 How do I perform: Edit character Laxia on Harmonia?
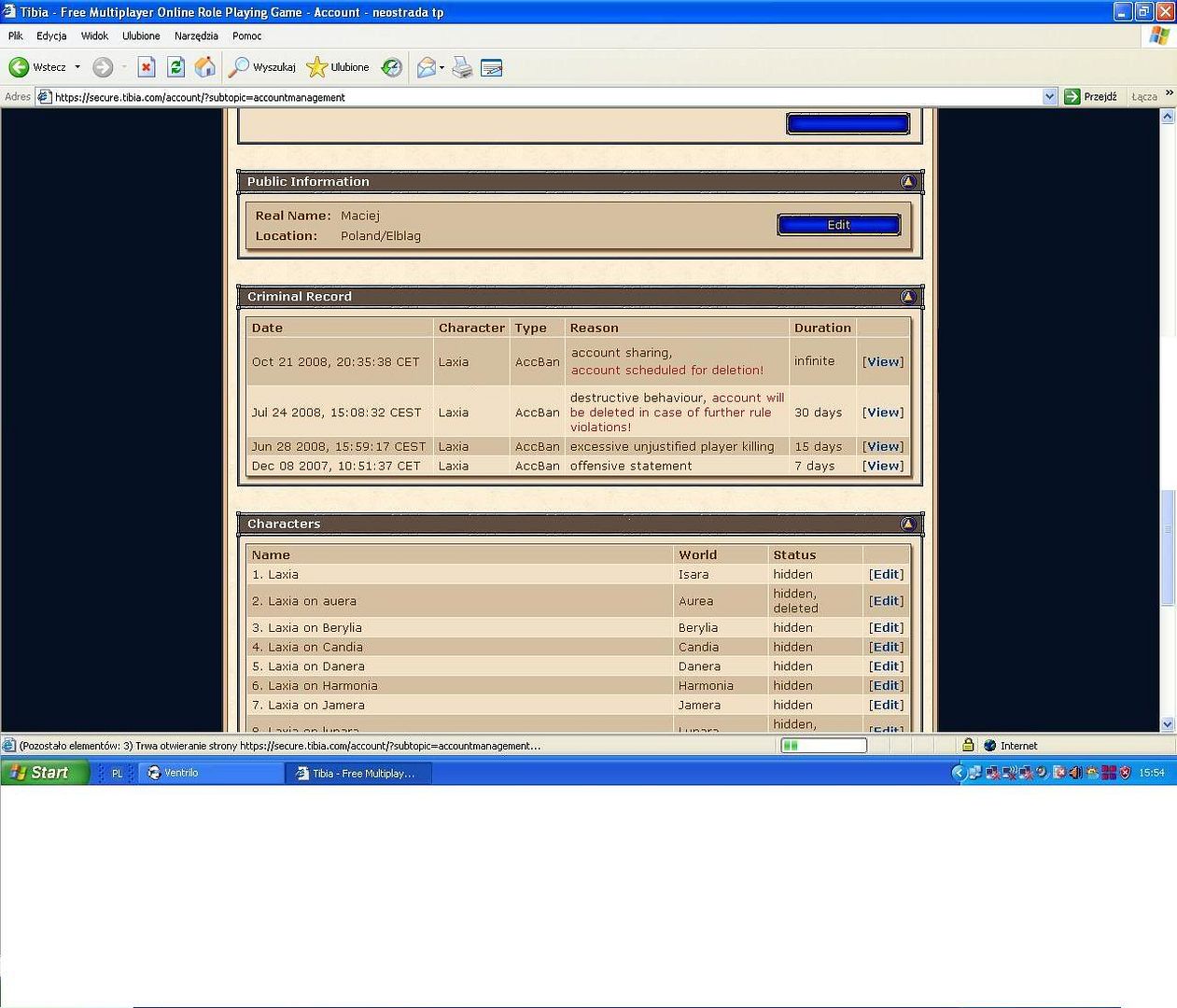point(886,686)
